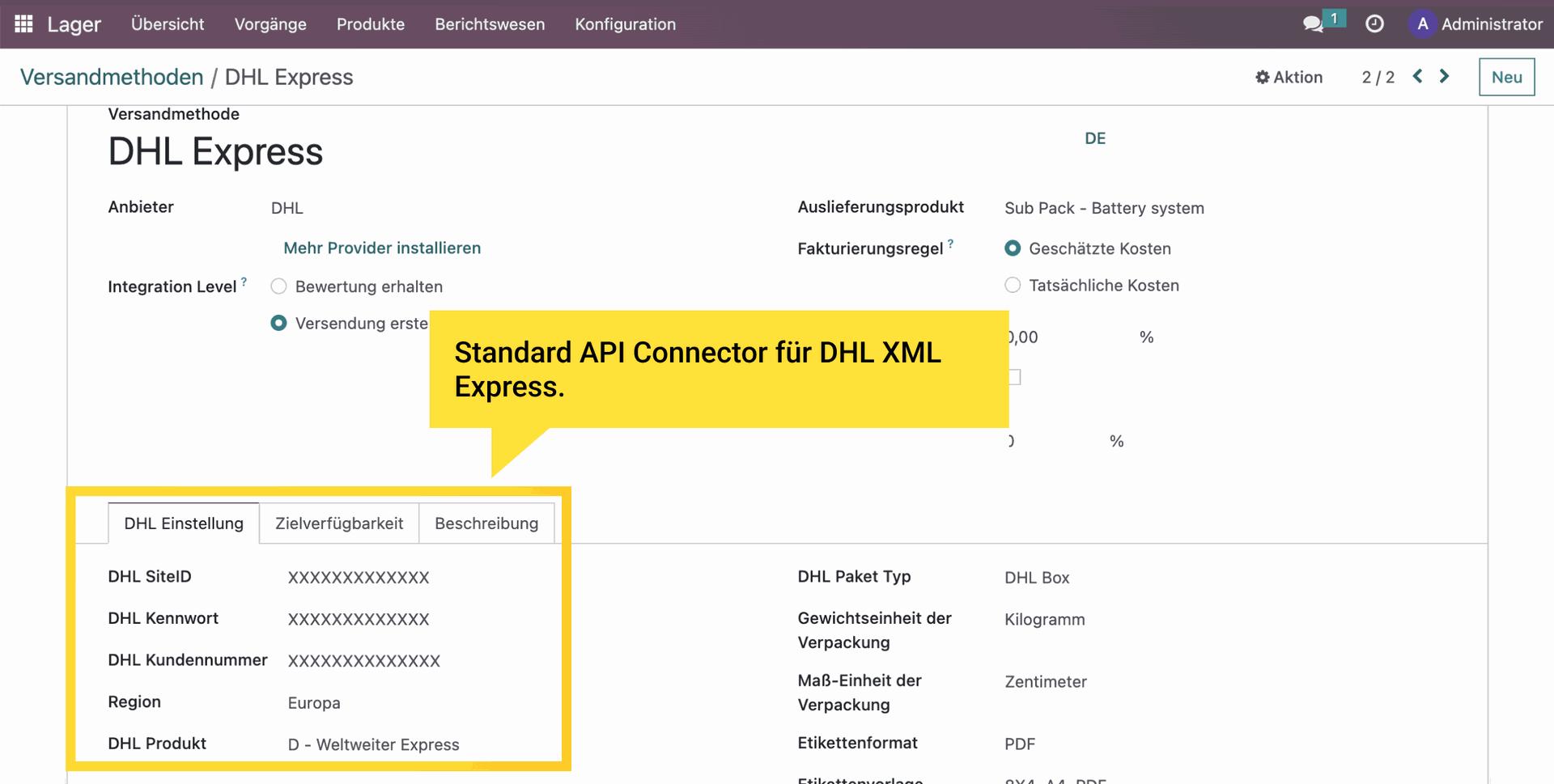
Task: Open the conversations chat bubble icon
Action: (x=1313, y=24)
